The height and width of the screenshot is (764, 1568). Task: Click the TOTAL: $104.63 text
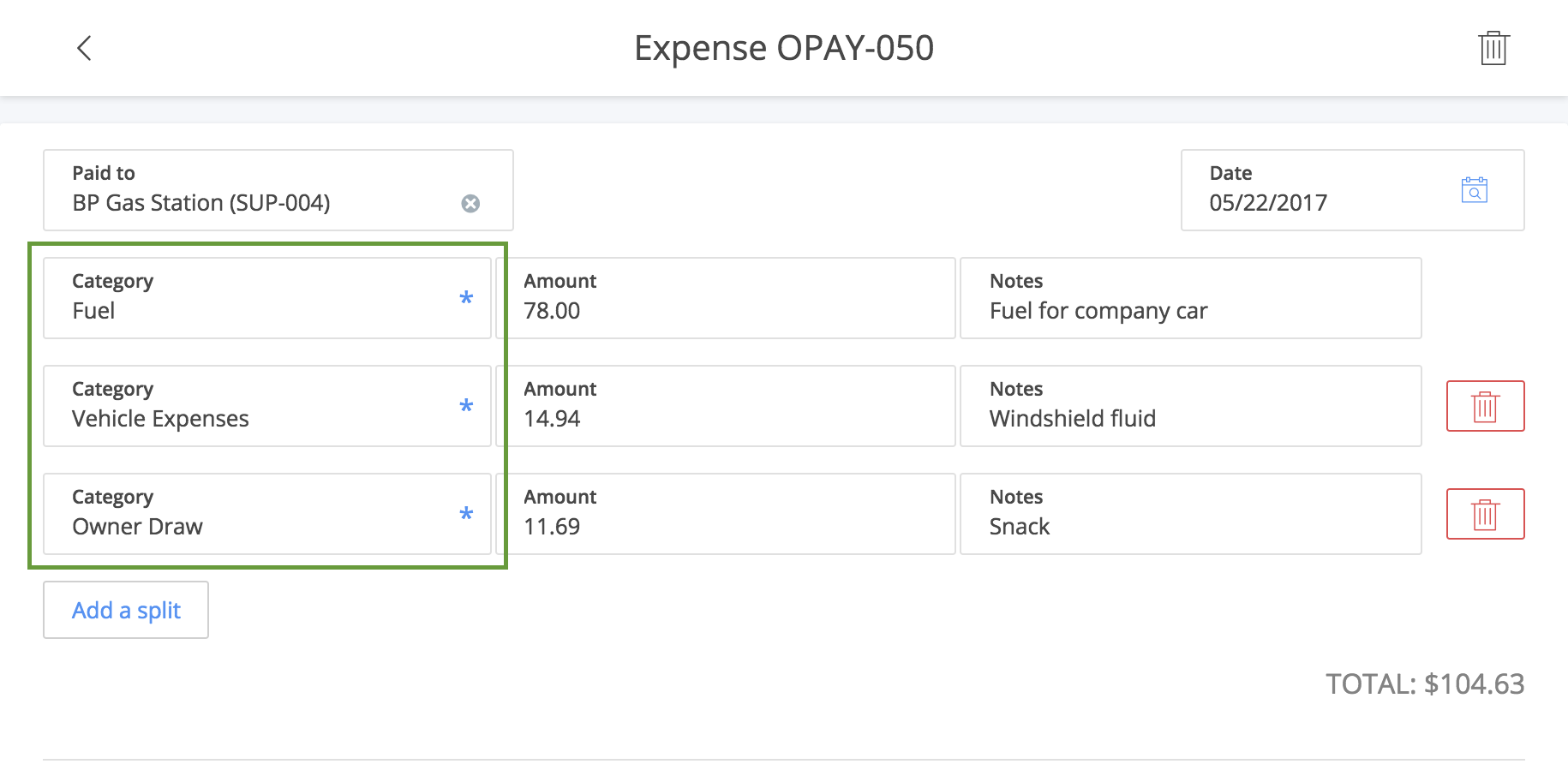(1425, 683)
